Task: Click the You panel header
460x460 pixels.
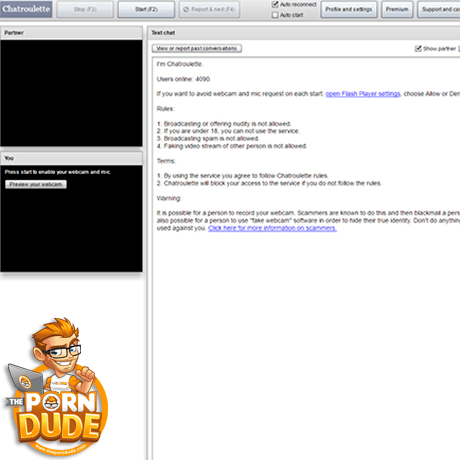Action: coord(71,158)
